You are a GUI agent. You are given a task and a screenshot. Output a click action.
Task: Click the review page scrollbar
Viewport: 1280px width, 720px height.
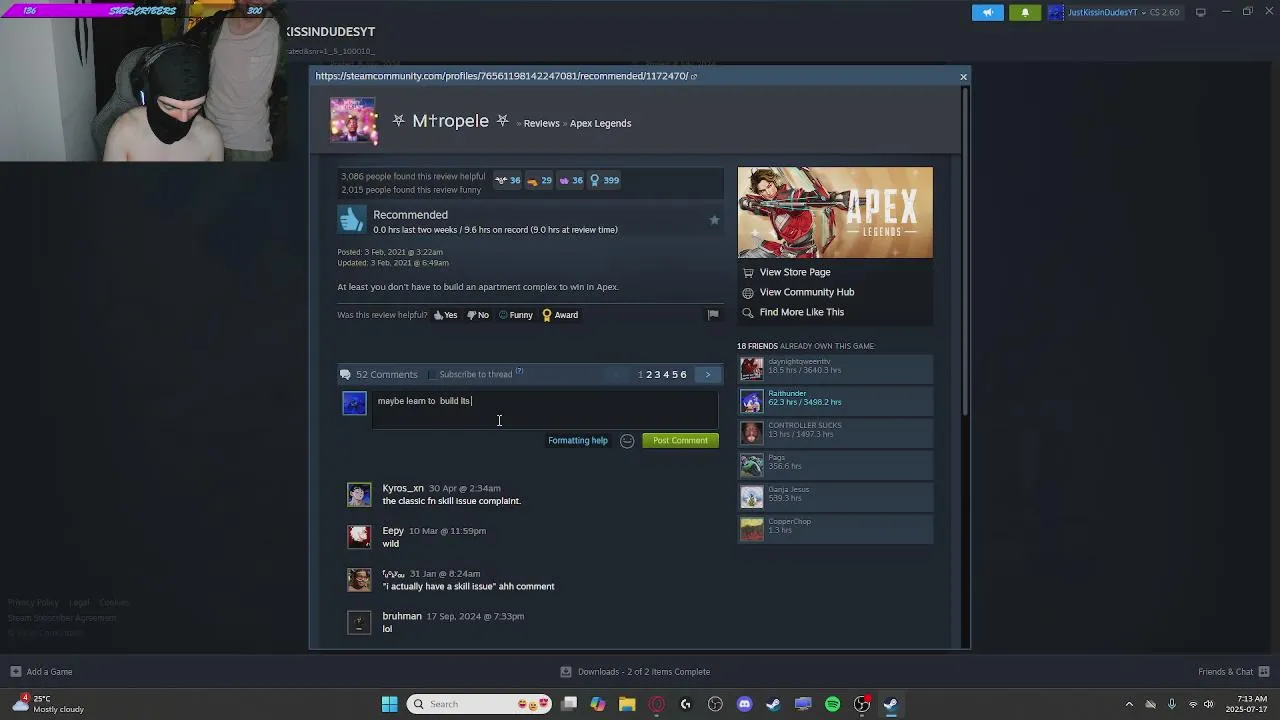click(965, 250)
